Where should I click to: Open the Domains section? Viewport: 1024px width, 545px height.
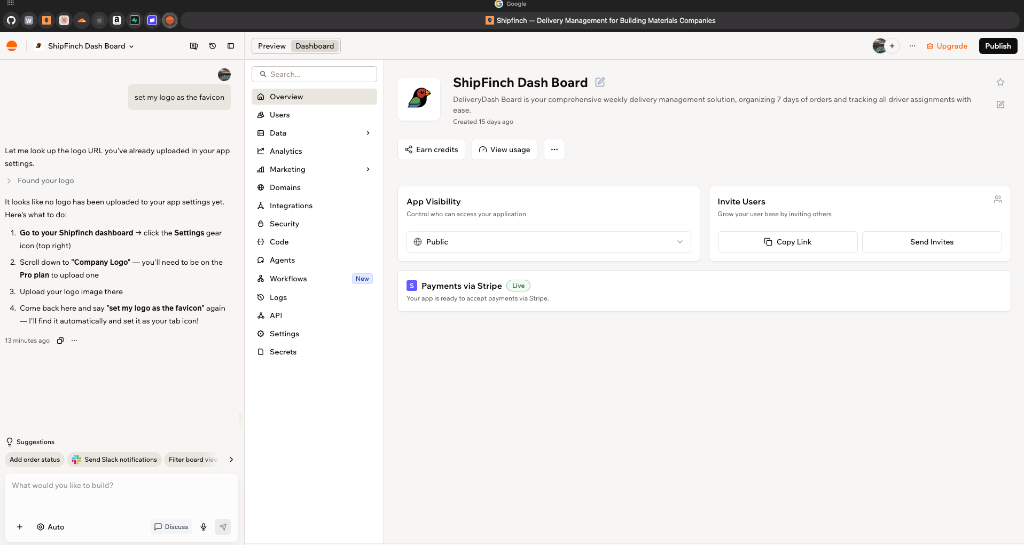click(x=314, y=187)
